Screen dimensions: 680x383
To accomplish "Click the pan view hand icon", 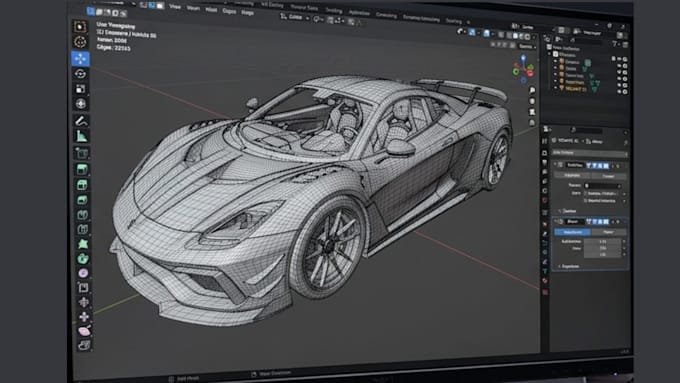I will pyautogui.click(x=532, y=101).
